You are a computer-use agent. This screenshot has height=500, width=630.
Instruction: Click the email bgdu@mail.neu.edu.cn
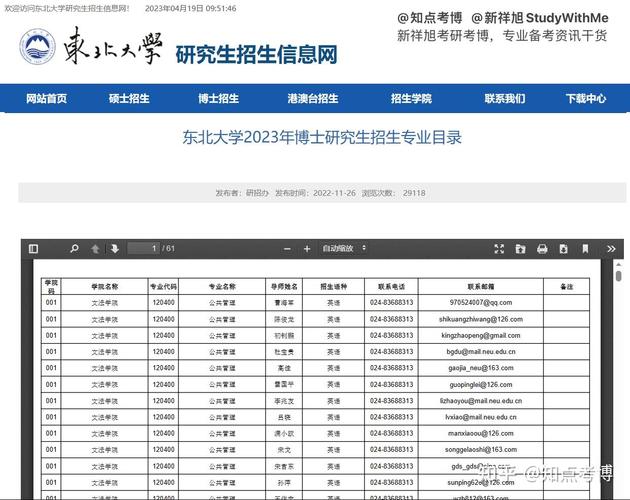(x=481, y=352)
